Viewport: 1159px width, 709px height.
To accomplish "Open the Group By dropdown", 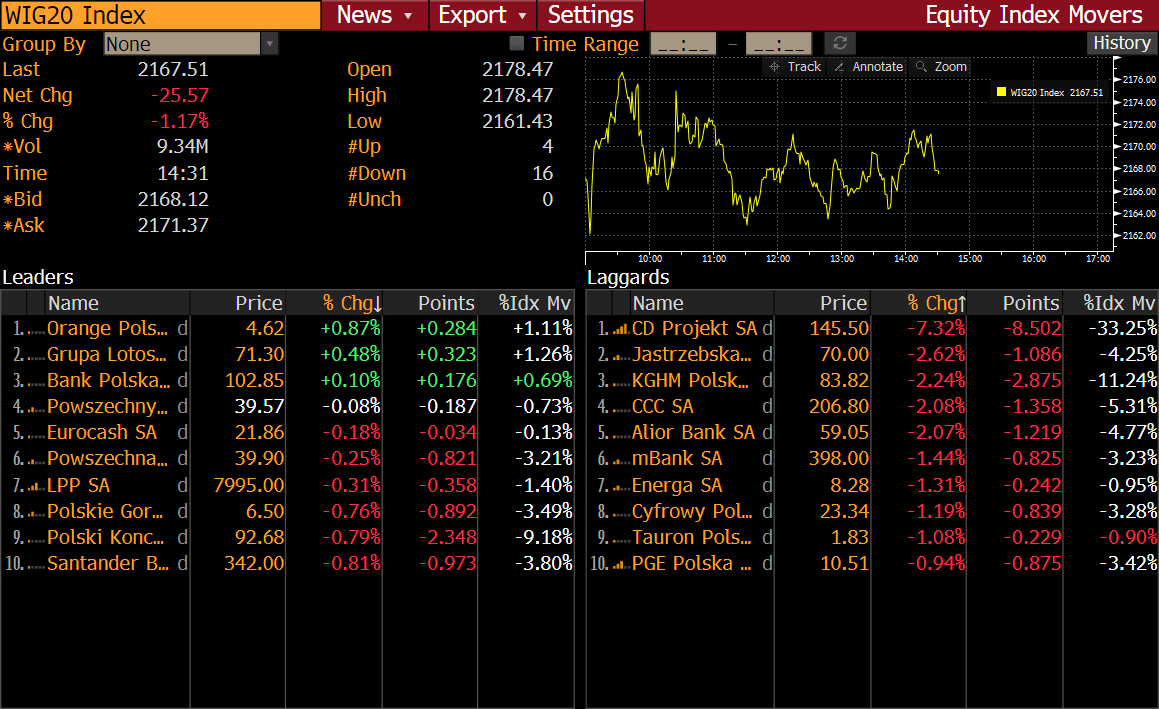I will [x=269, y=44].
